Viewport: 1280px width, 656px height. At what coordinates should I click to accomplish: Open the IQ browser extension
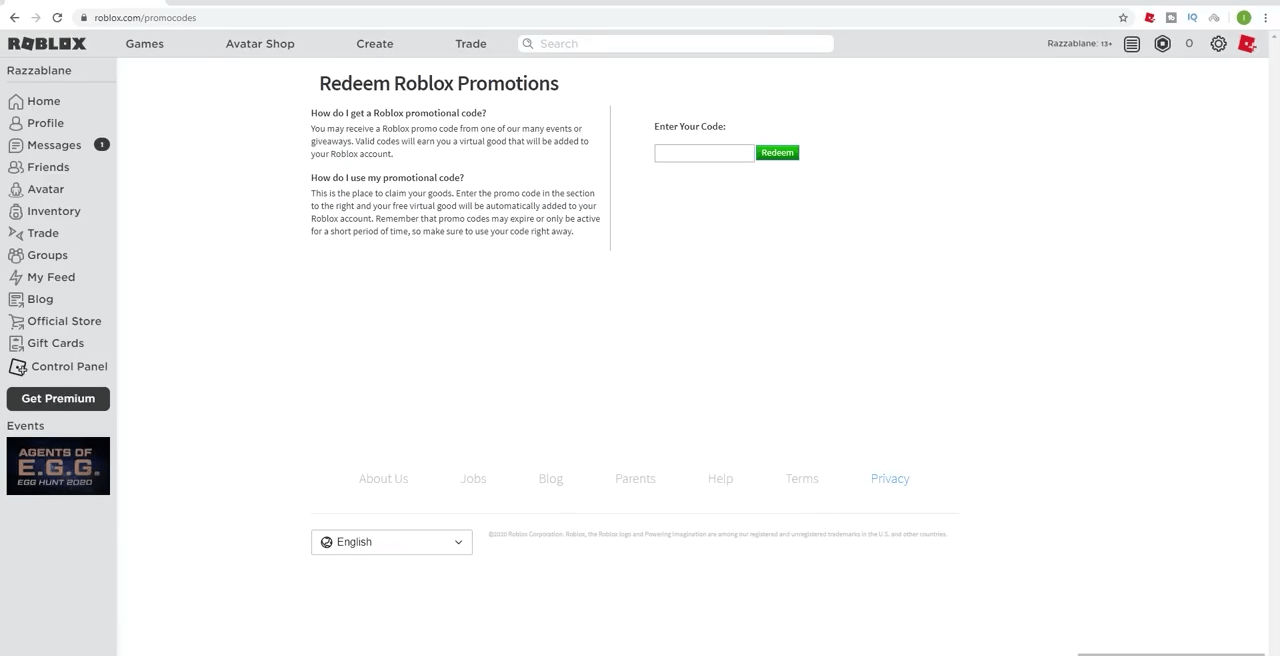(x=1192, y=17)
